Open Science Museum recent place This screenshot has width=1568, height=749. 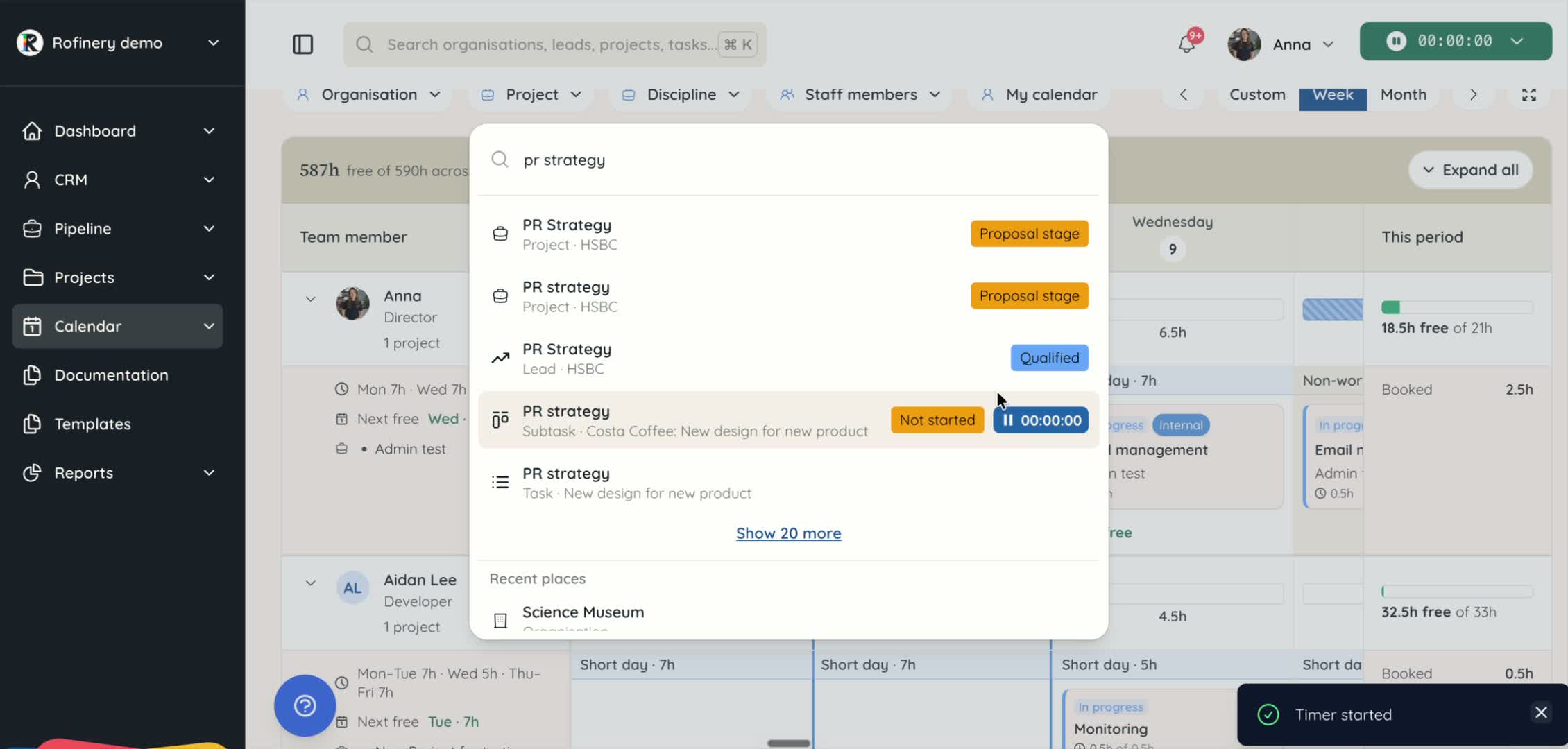pyautogui.click(x=788, y=616)
